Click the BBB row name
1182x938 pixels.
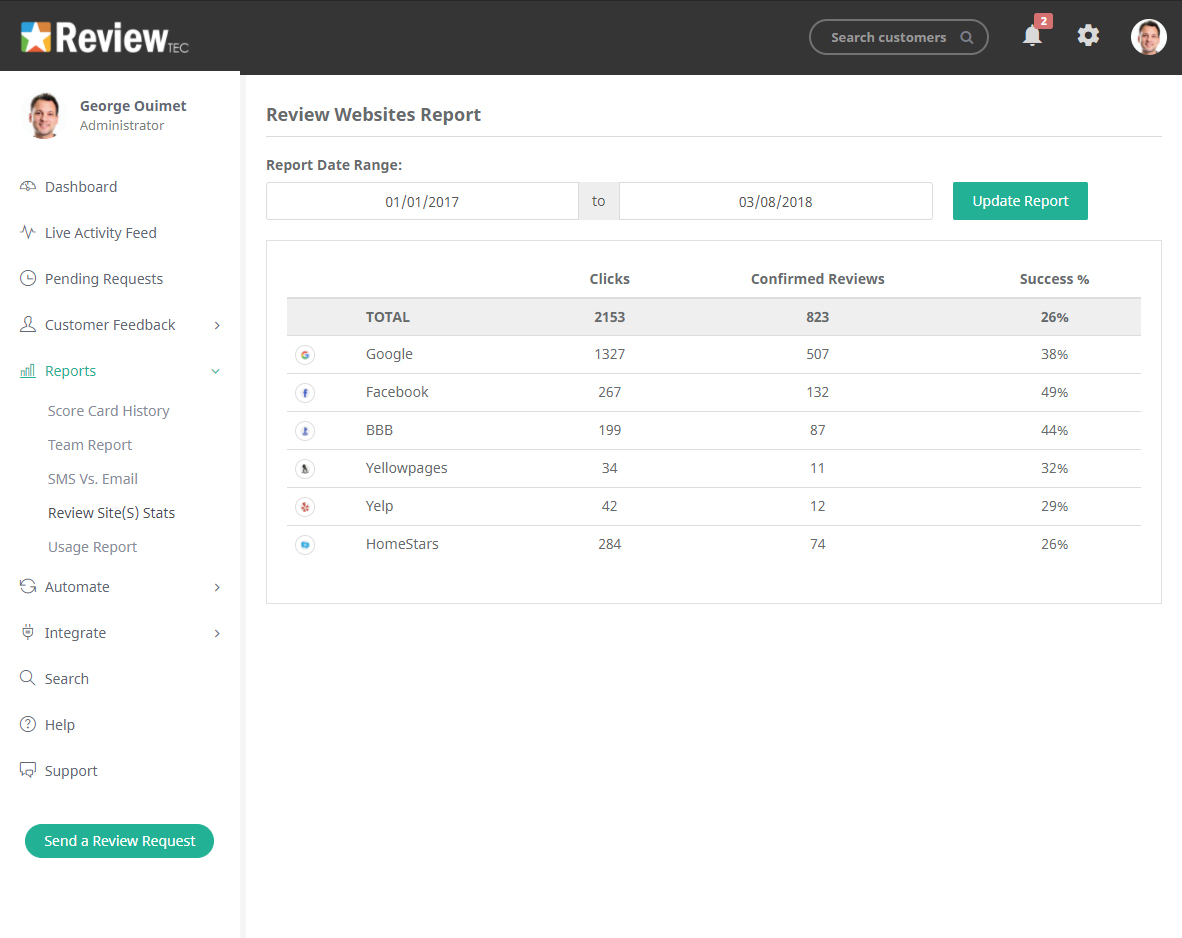click(x=379, y=430)
